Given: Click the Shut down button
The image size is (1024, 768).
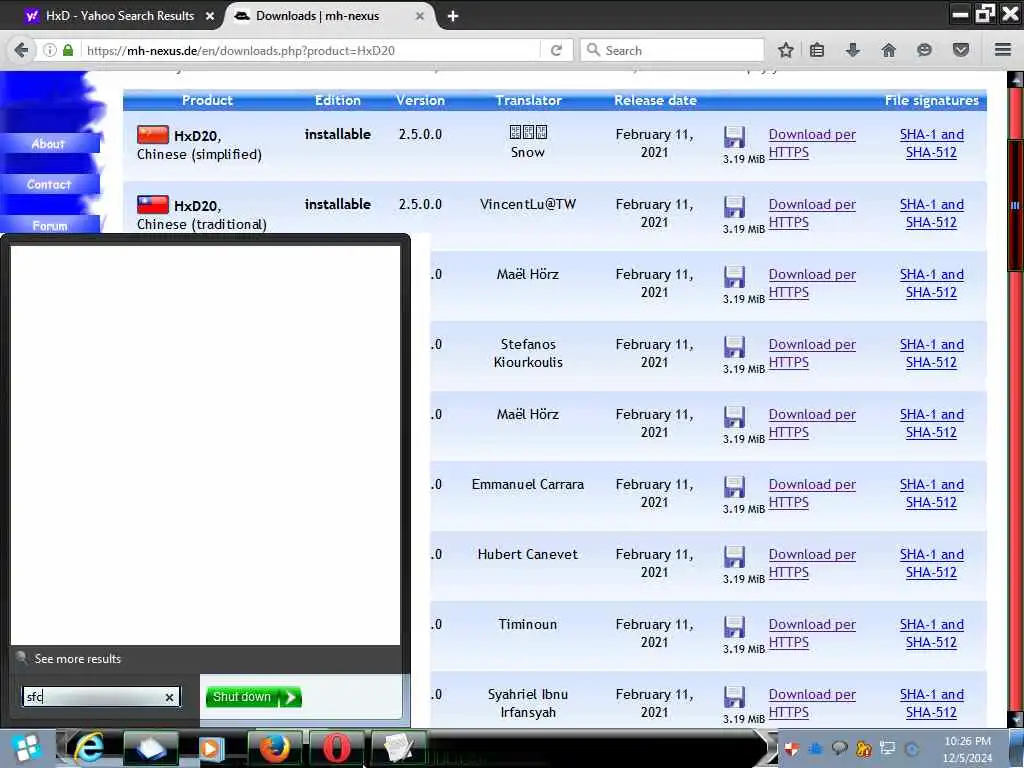Looking at the screenshot, I should coord(242,697).
